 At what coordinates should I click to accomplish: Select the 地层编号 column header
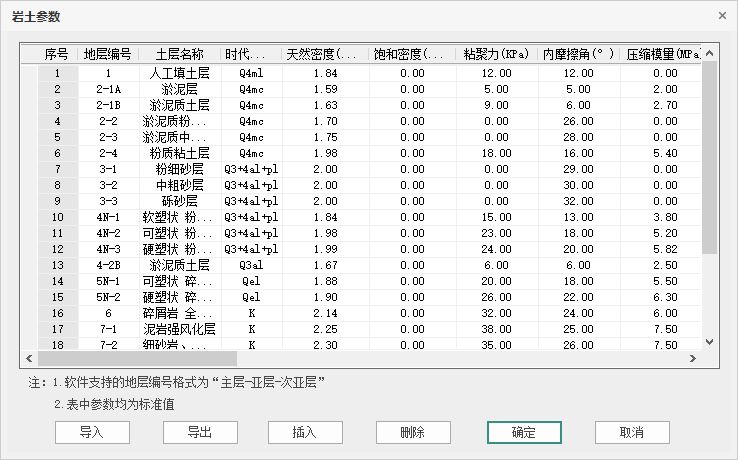(x=108, y=54)
